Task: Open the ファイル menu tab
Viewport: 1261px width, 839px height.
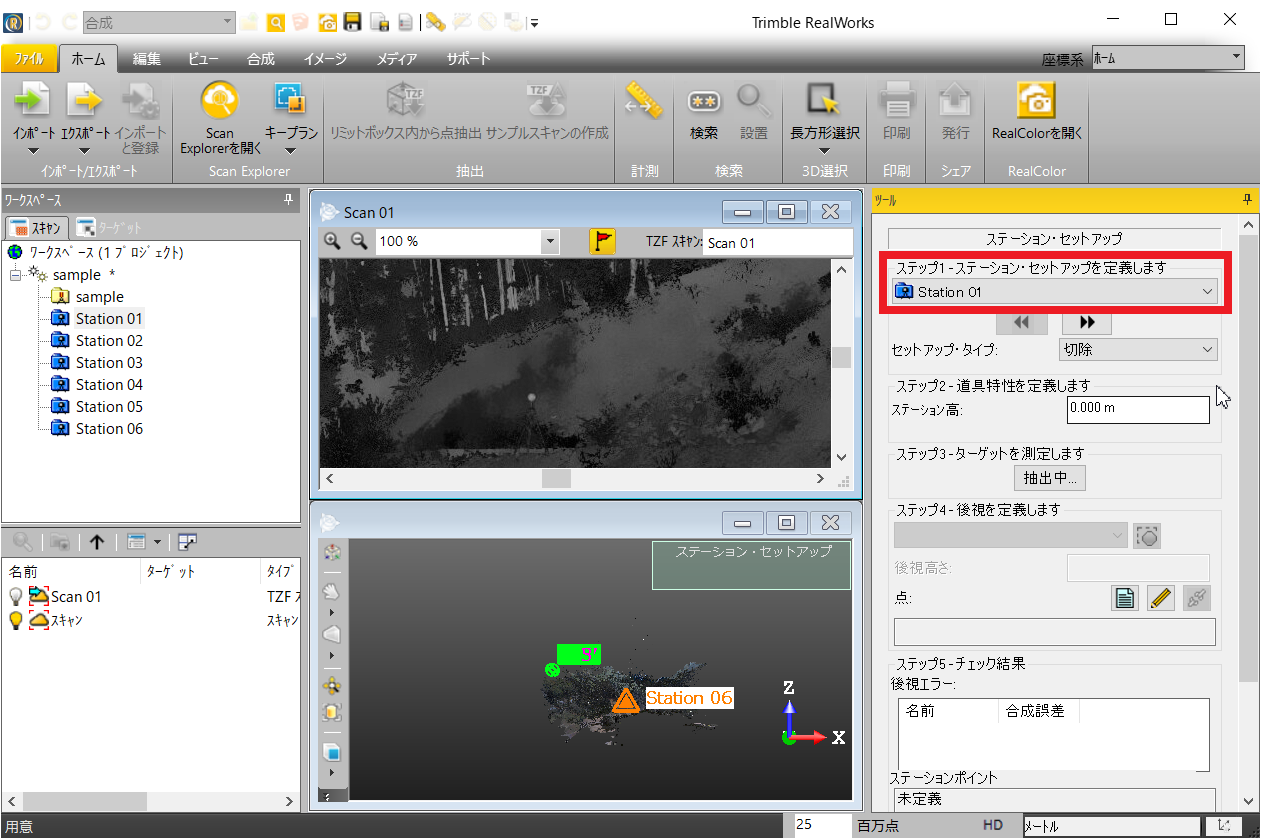Action: (x=29, y=59)
